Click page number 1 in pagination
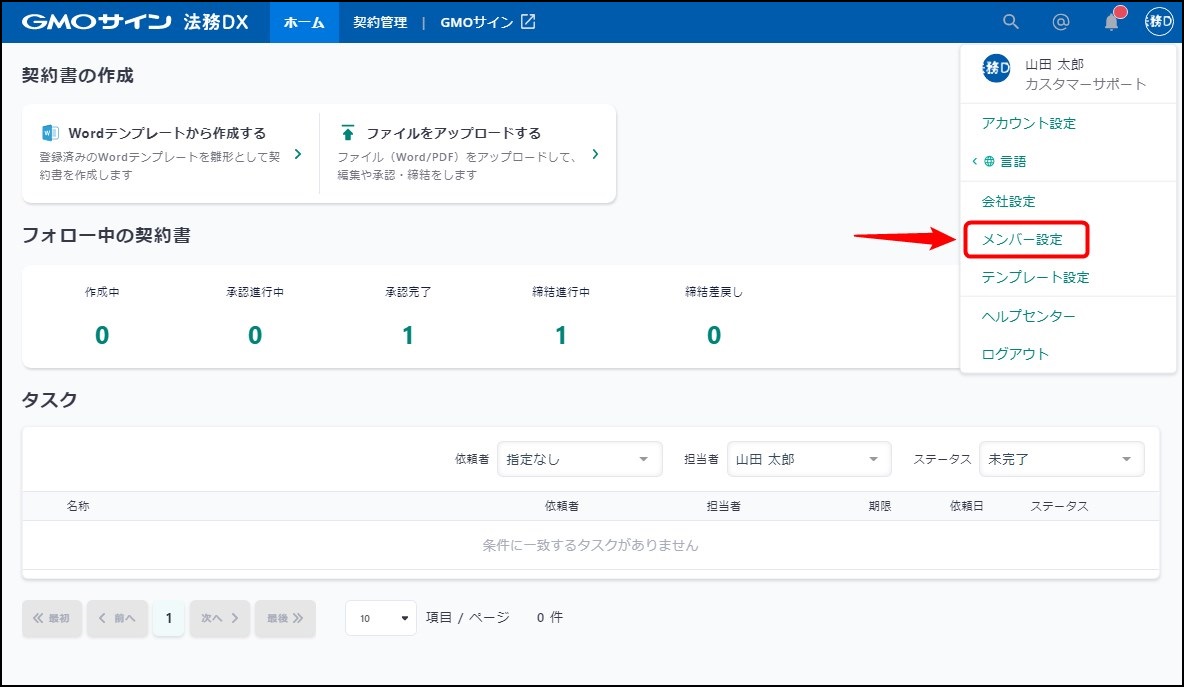This screenshot has width=1184, height=687. point(168,618)
